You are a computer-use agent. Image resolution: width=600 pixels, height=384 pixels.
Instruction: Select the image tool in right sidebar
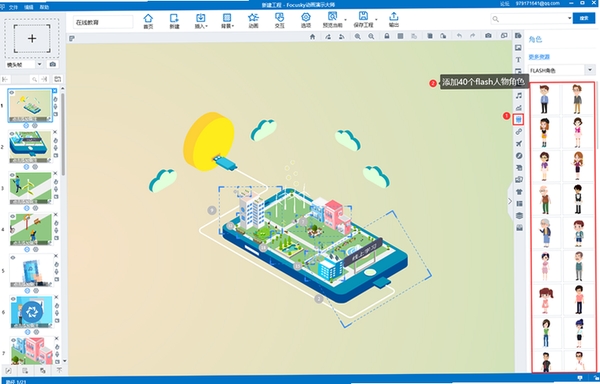[x=518, y=48]
